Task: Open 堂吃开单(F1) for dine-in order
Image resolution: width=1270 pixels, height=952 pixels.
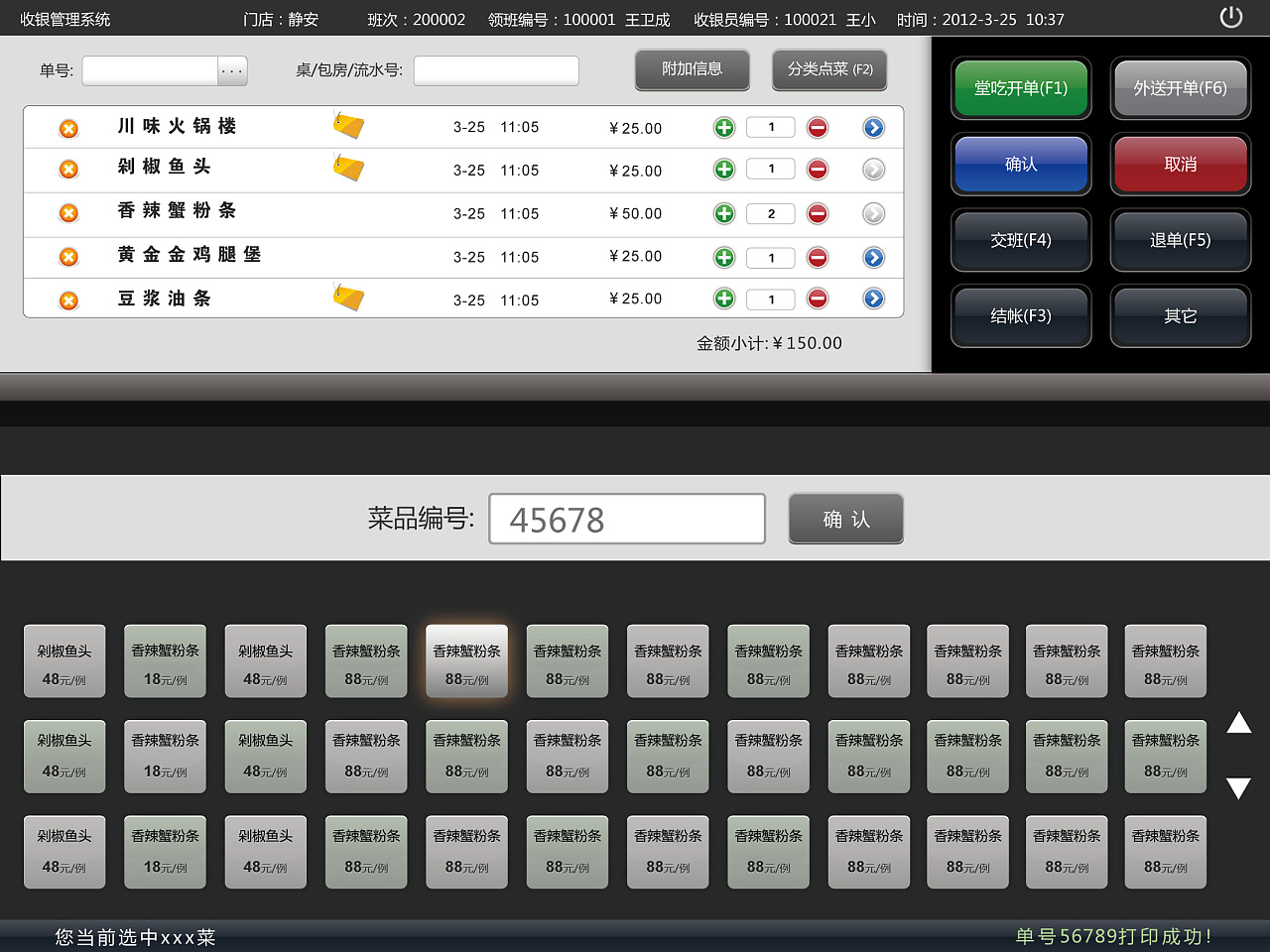Action: click(x=1021, y=88)
